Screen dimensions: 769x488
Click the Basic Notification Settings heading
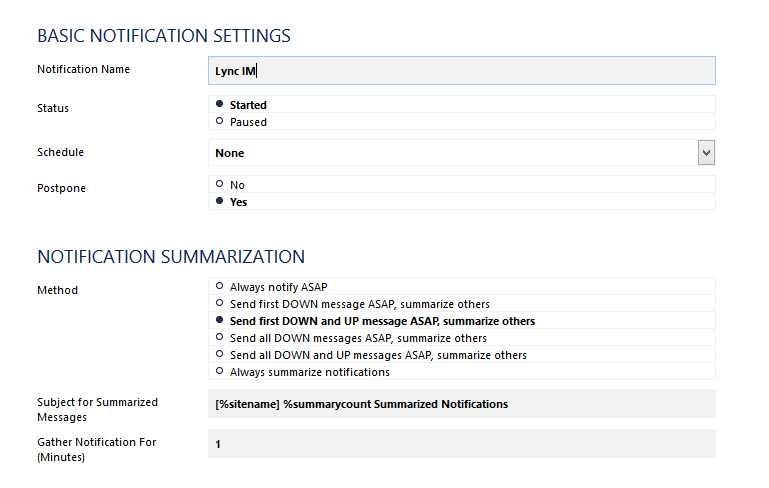164,36
